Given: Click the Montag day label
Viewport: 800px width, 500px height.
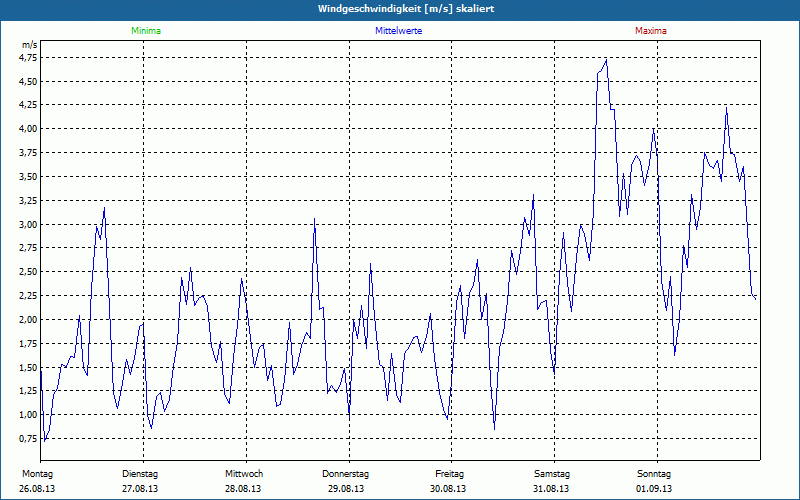Looking at the screenshot, I should pos(37,474).
